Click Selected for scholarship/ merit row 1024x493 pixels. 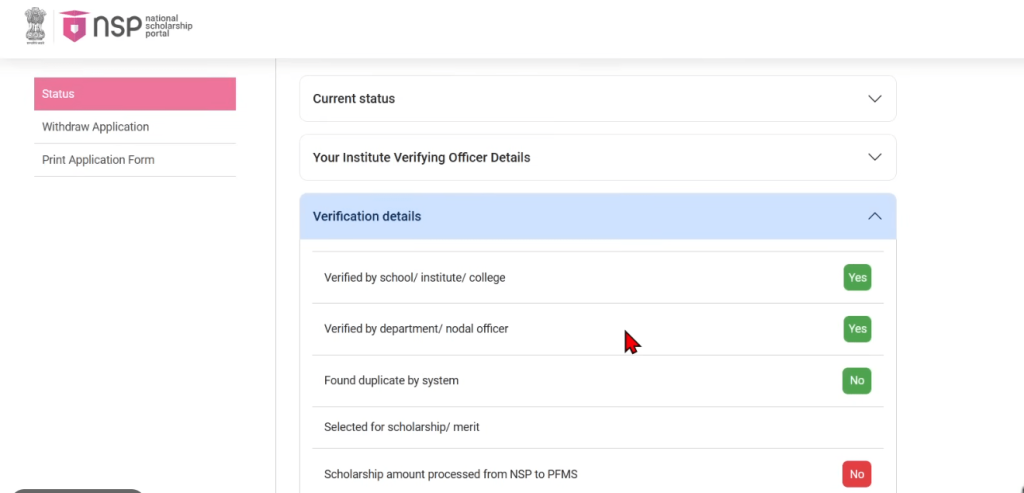pyautogui.click(x=402, y=427)
